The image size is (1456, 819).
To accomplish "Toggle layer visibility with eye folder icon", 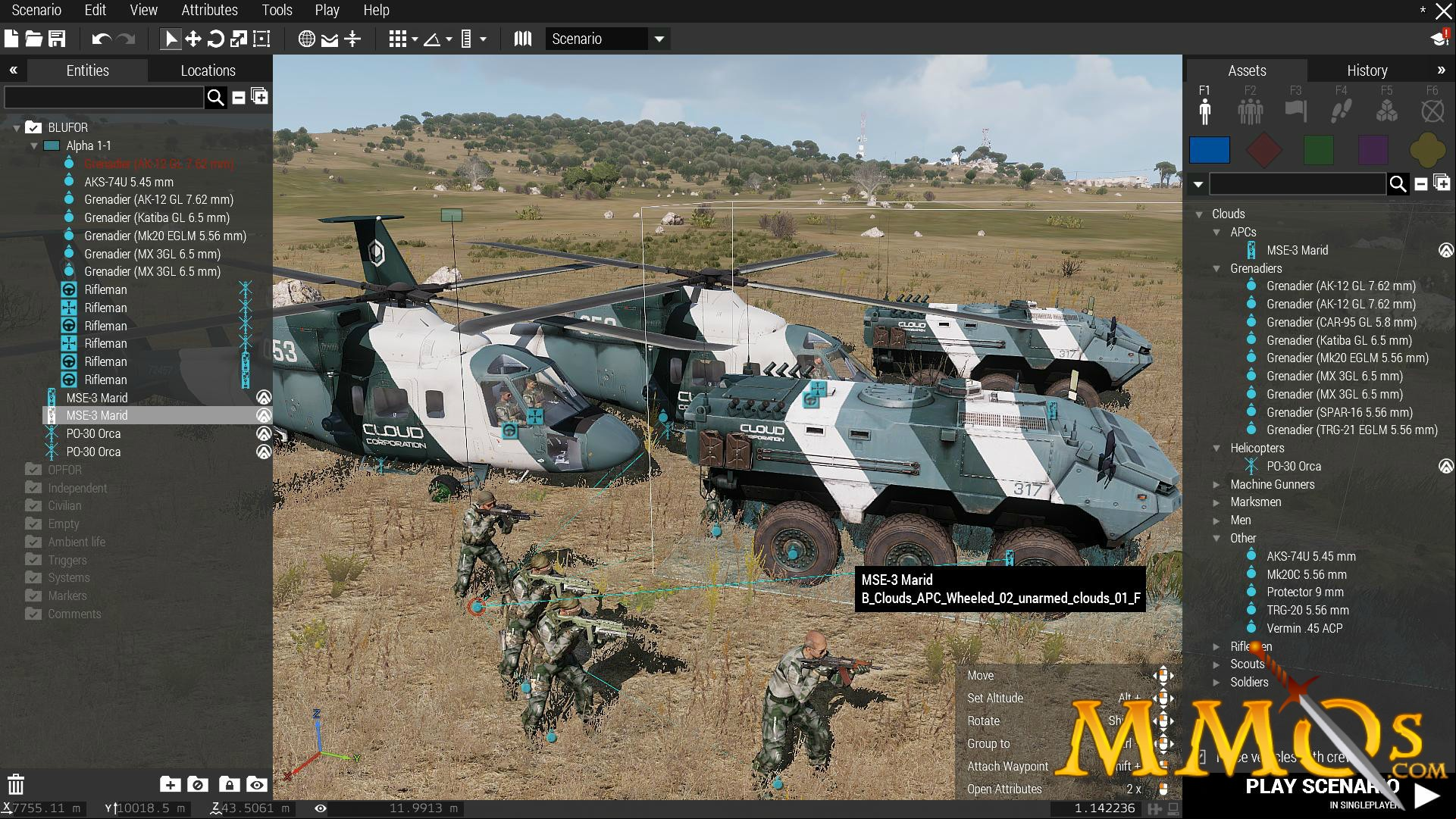I will pyautogui.click(x=257, y=784).
